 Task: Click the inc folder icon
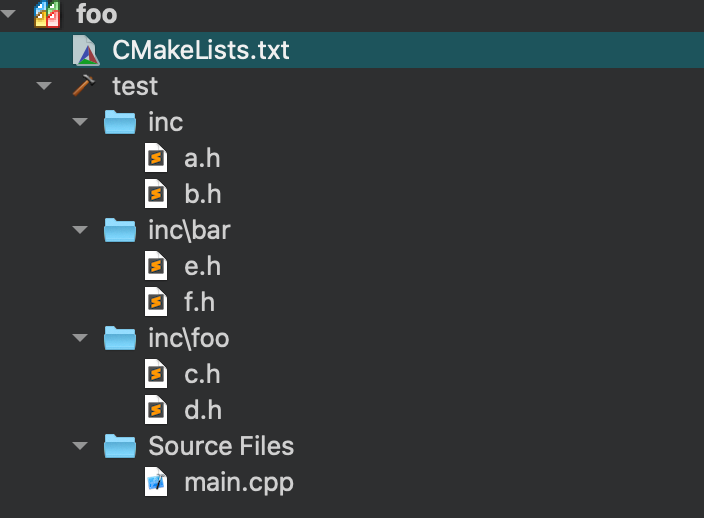120,122
